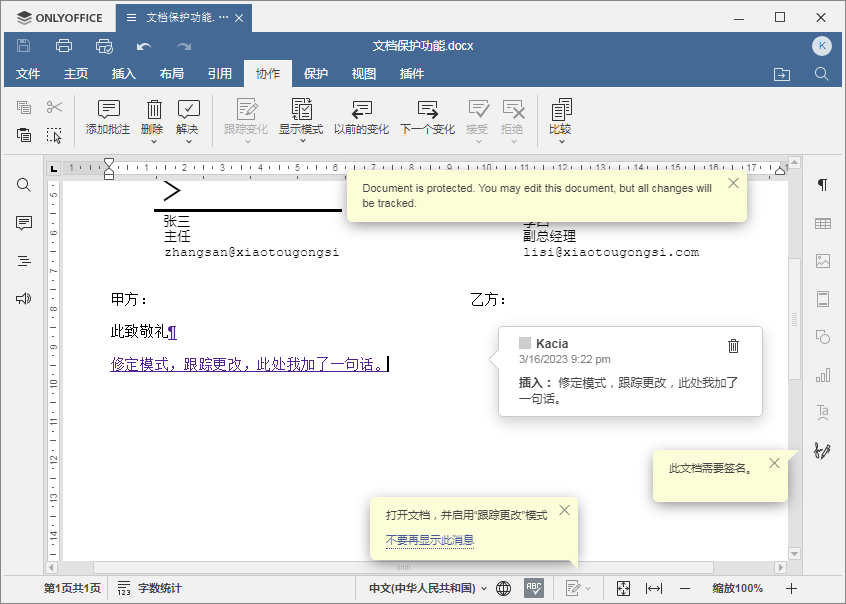This screenshot has height=604, width=846.
Task: Toggle spell checking ABC icon
Action: pyautogui.click(x=534, y=588)
